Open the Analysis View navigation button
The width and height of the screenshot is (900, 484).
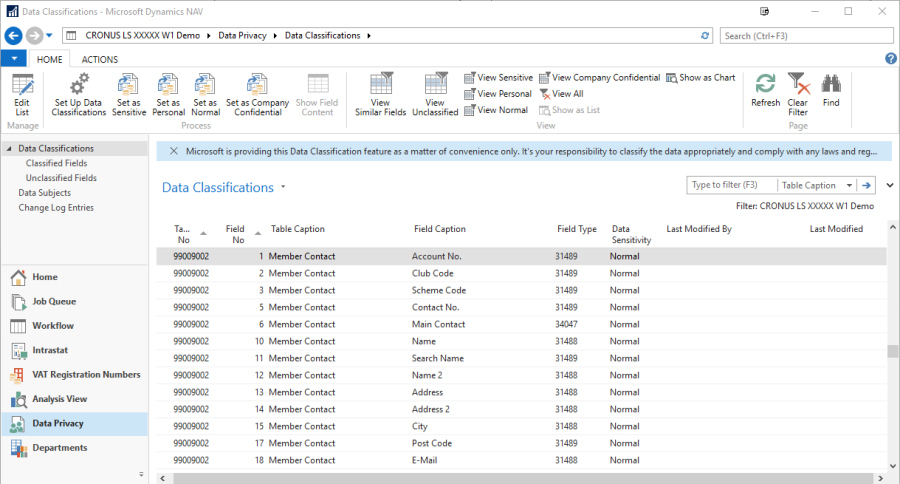tap(73, 399)
